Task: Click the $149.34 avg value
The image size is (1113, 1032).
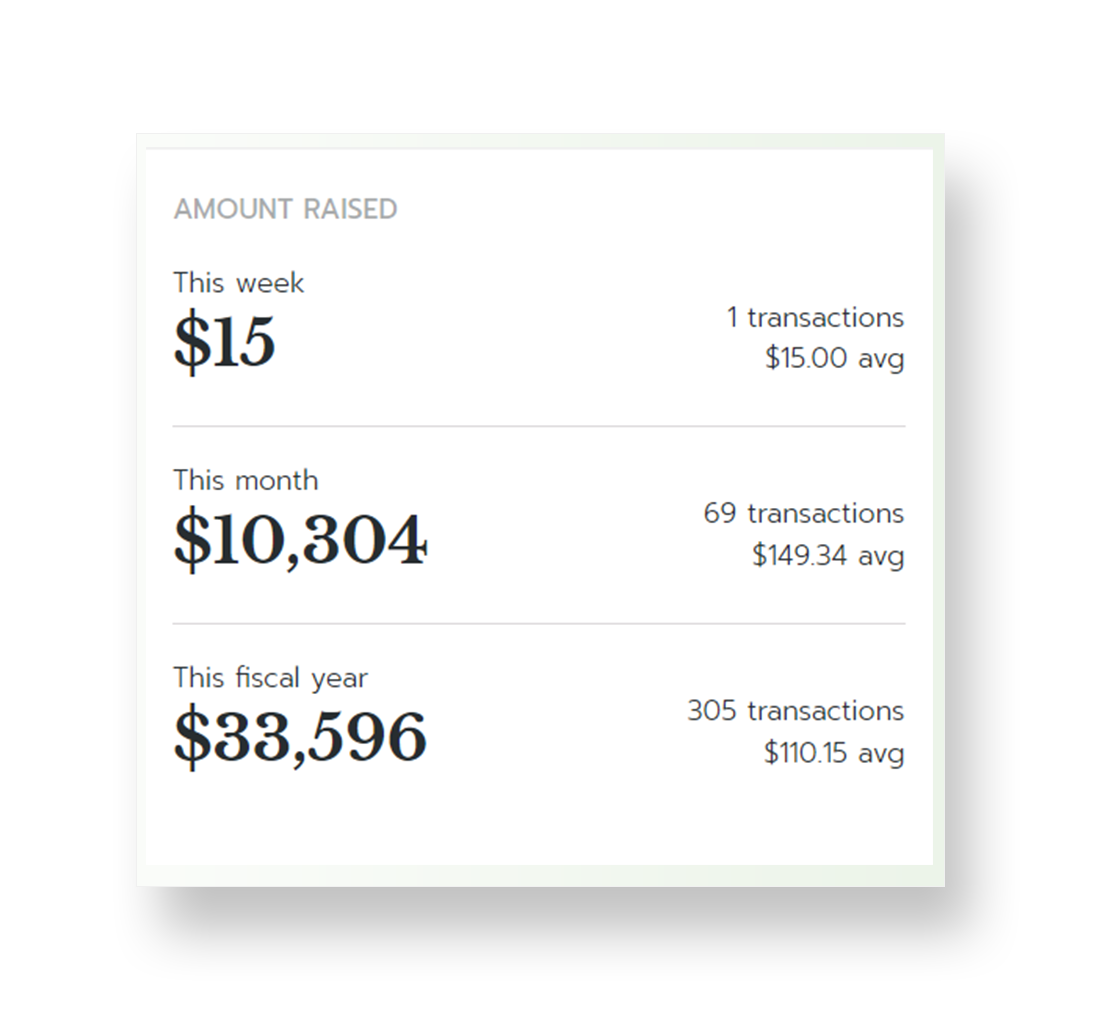Action: pos(827,555)
